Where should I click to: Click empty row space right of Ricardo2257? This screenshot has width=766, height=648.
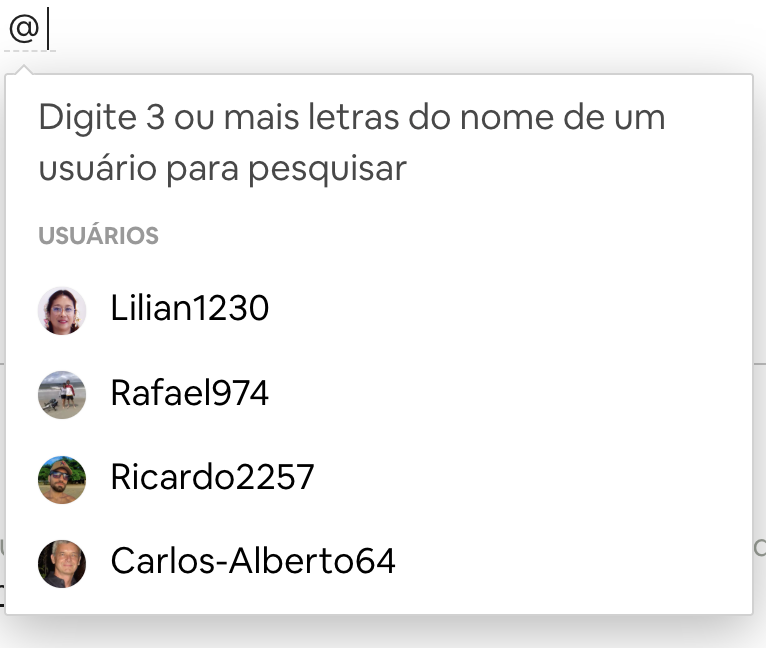(x=540, y=478)
